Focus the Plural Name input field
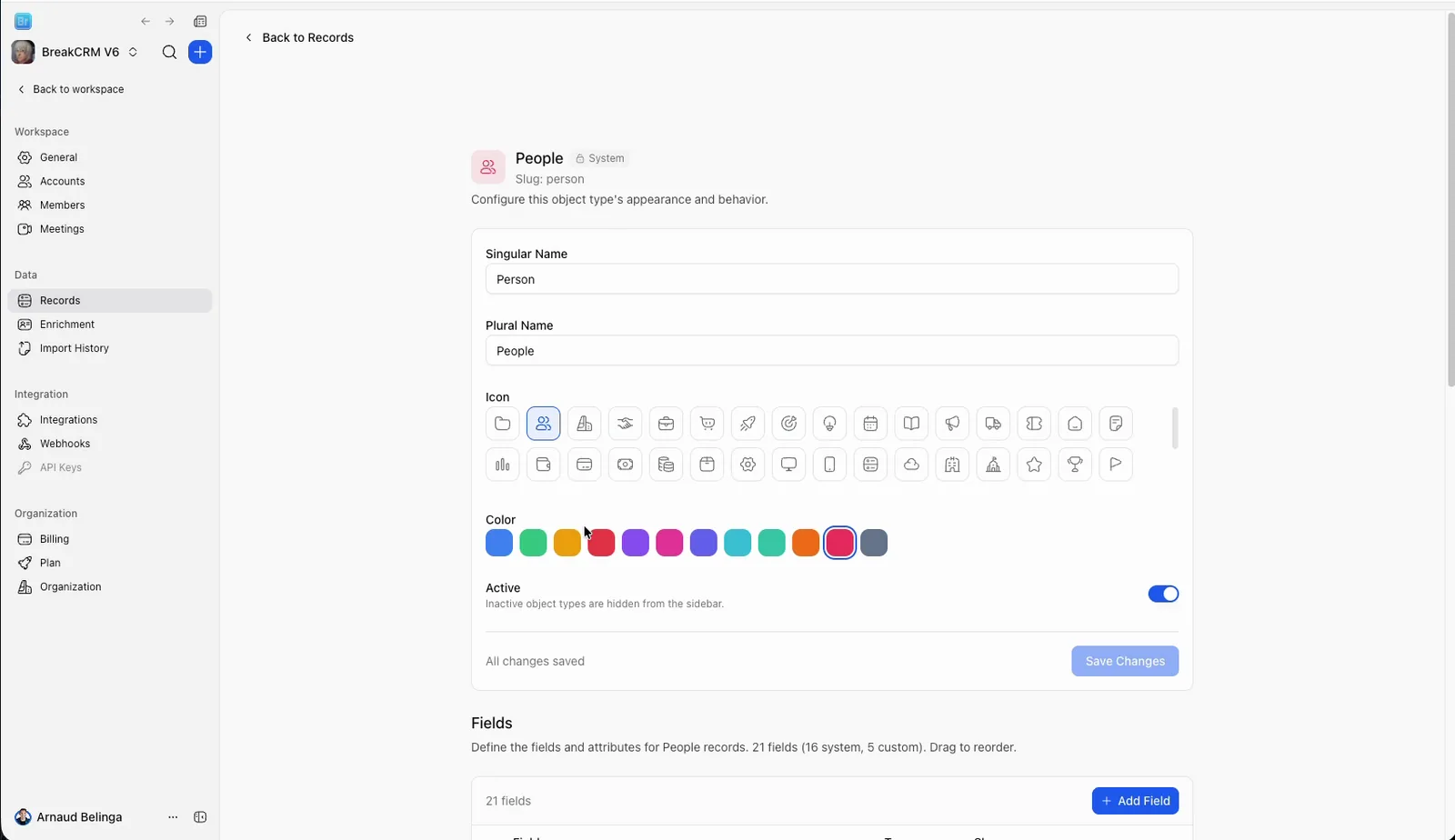 pyautogui.click(x=832, y=351)
